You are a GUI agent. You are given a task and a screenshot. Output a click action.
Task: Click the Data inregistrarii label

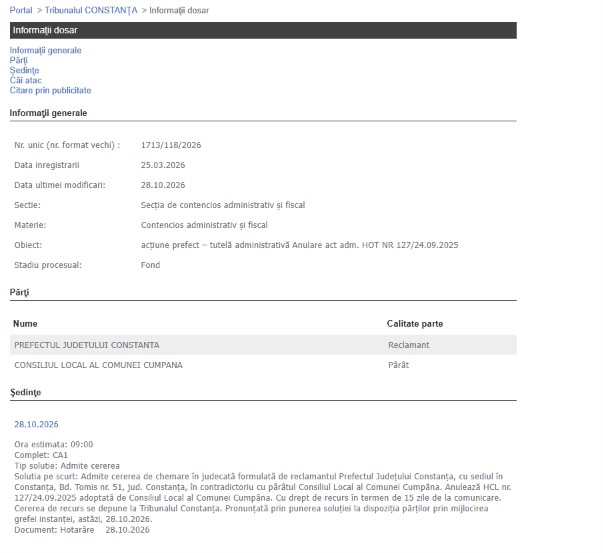(47, 165)
